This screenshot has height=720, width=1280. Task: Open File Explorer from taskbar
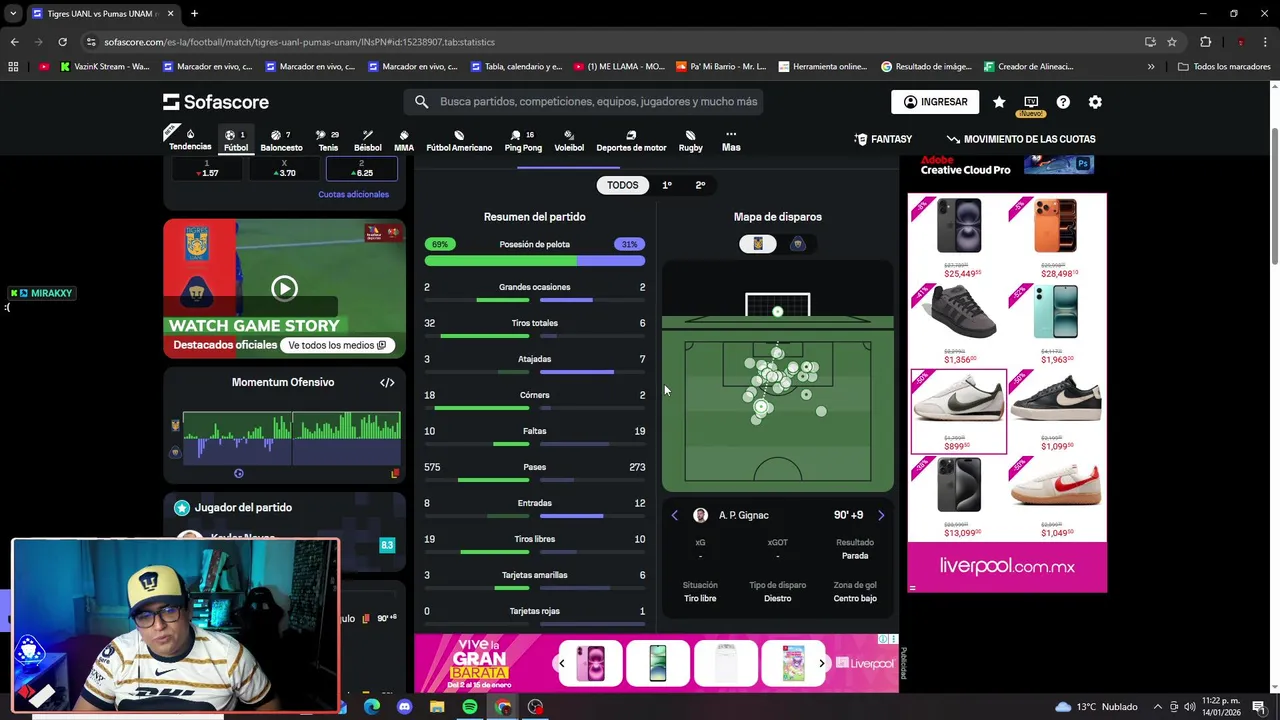pos(437,707)
